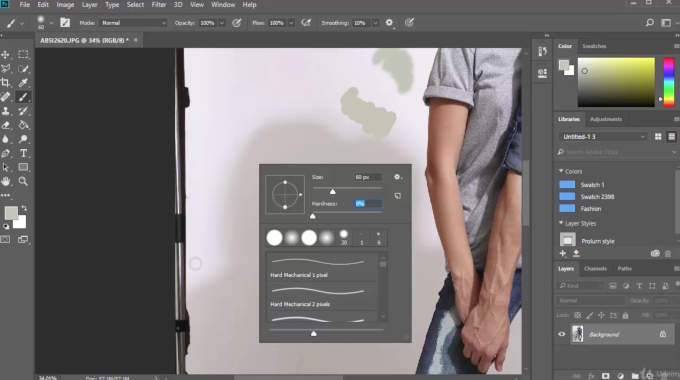This screenshot has height=380, width=680.
Task: Select the Dodge tool
Action: 23,139
